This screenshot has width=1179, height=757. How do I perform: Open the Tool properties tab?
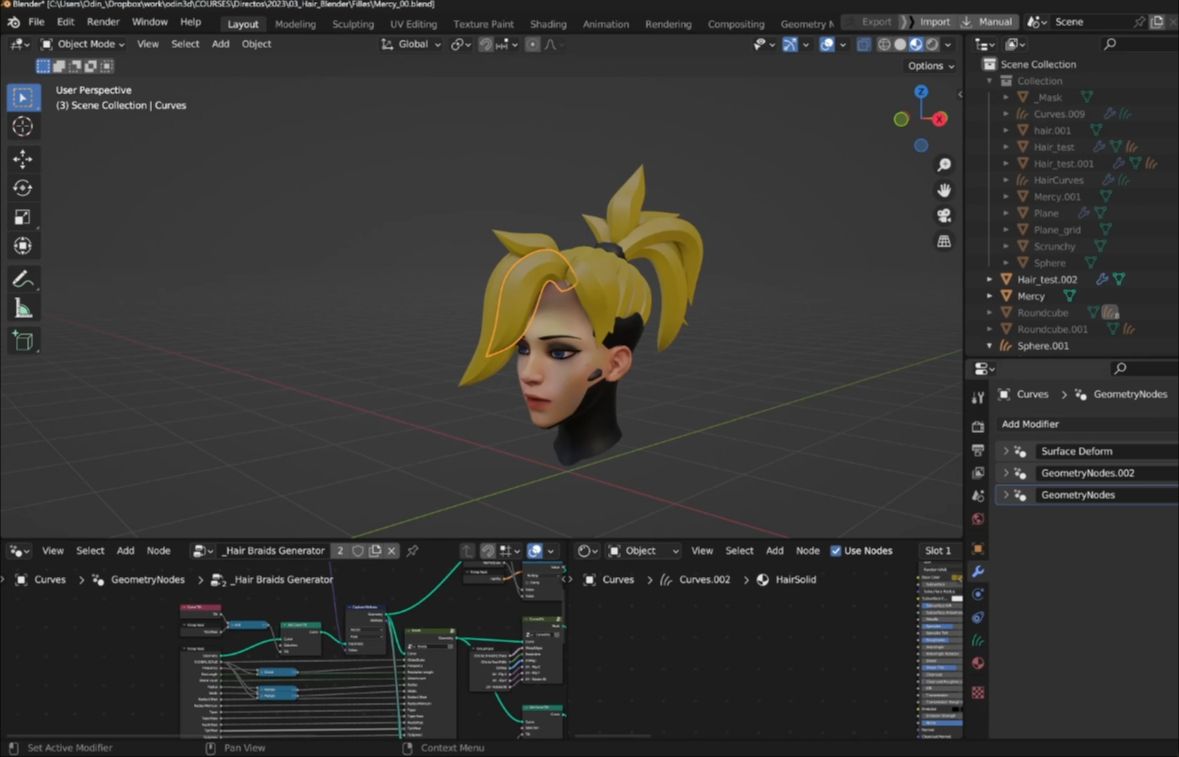point(977,398)
